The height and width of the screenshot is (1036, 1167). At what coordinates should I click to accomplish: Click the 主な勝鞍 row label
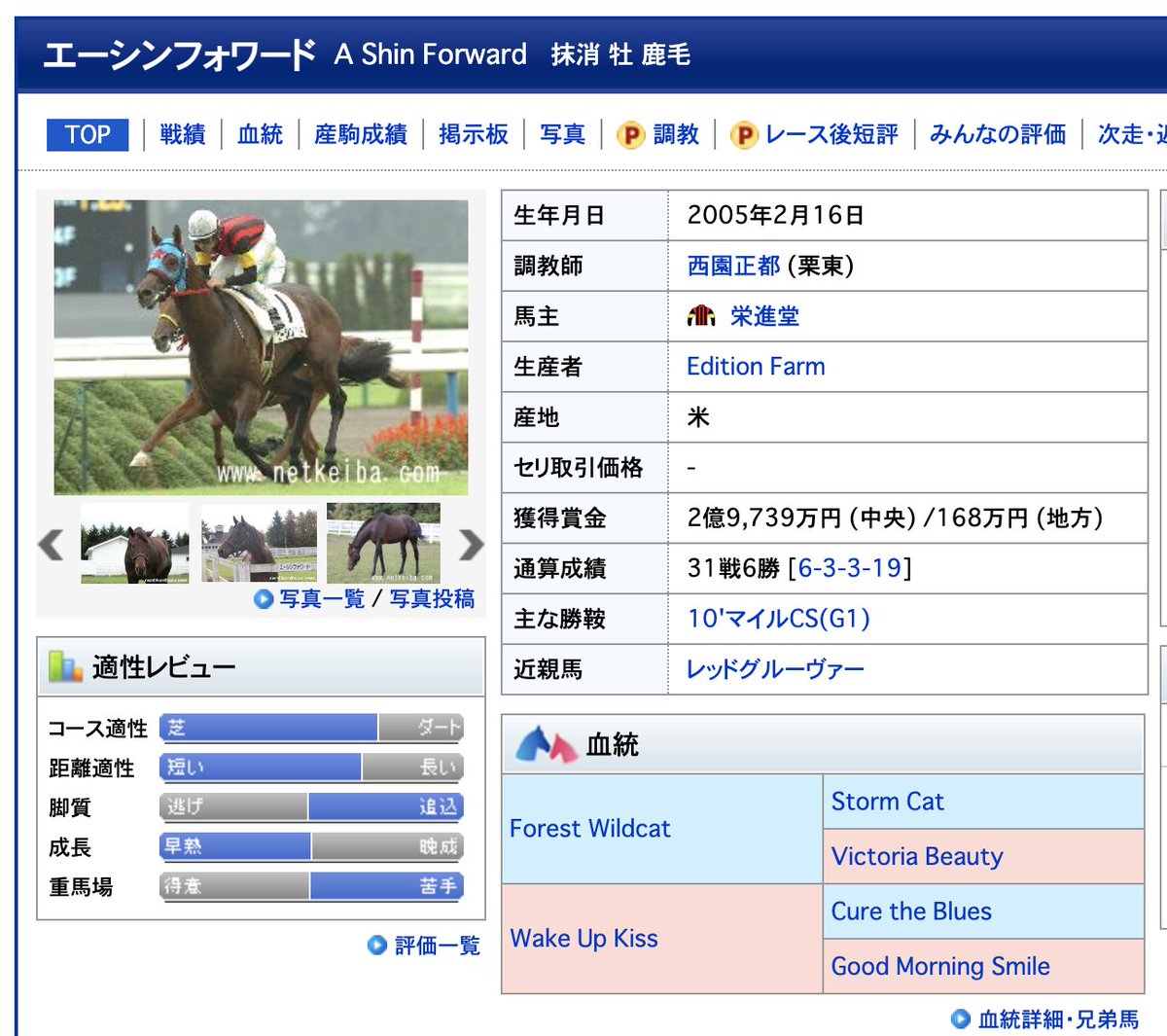pos(559,619)
